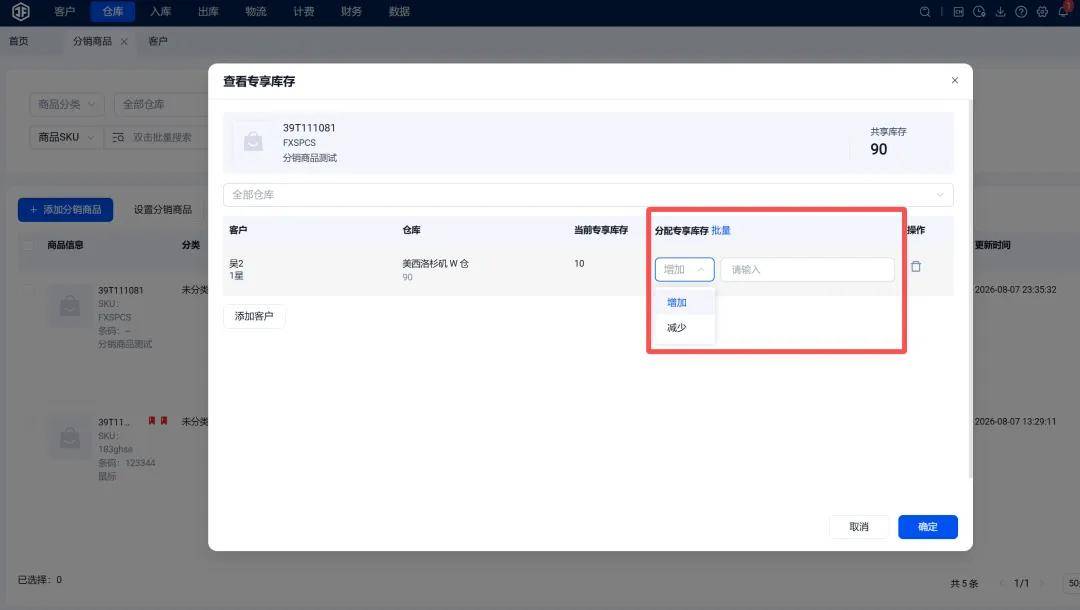This screenshot has height=610, width=1080.
Task: Open the 商品分类 filter dropdown
Action: click(x=67, y=104)
